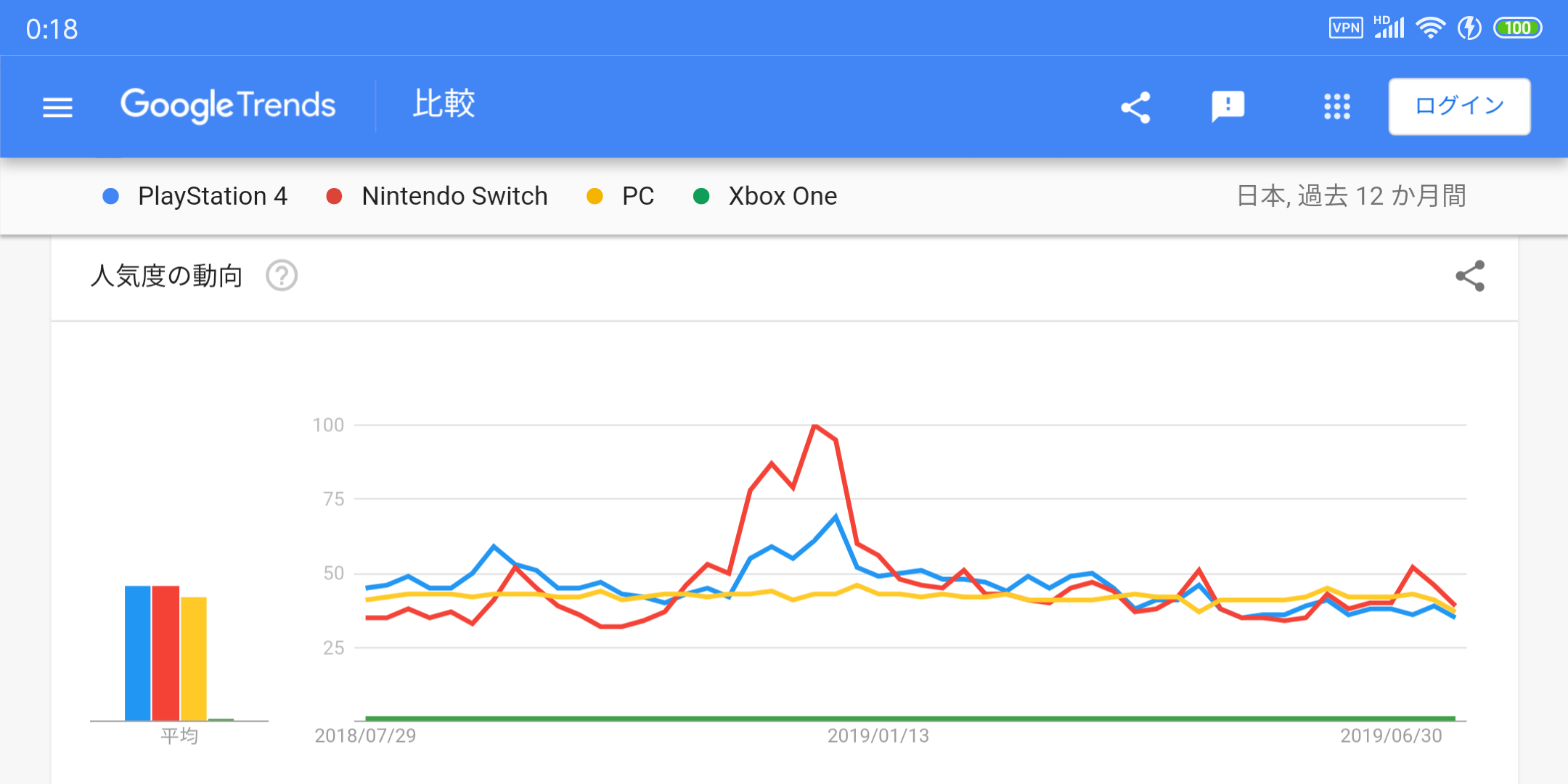The width and height of the screenshot is (1568, 784).
Task: Tap the Wi-Fi status icon
Action: point(1430,28)
